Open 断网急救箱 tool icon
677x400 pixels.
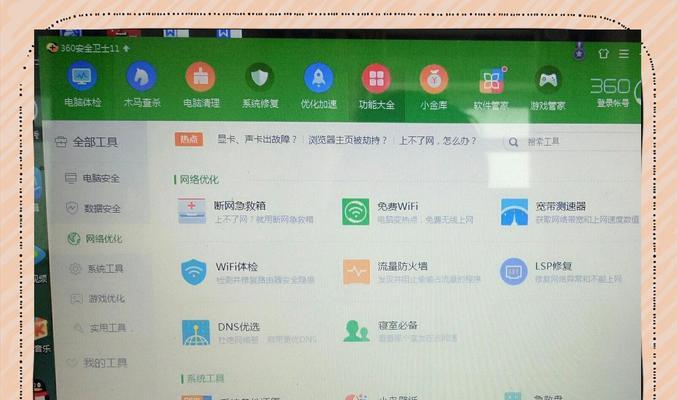(192, 211)
